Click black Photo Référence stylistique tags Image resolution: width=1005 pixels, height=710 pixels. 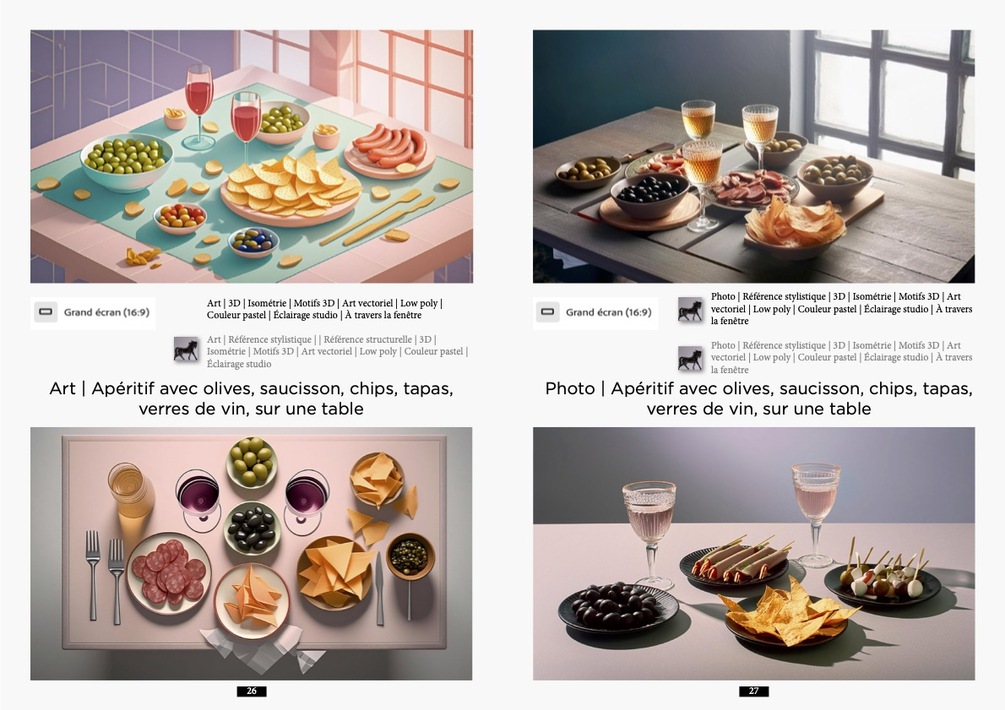click(x=841, y=308)
